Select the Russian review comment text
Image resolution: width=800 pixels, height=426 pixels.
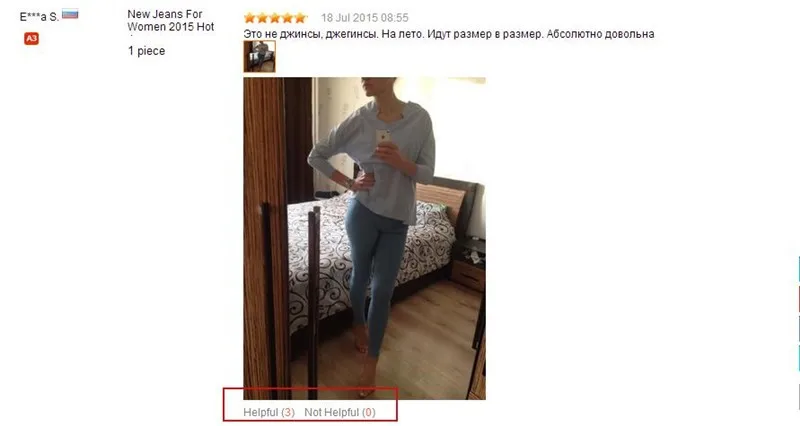pos(448,34)
